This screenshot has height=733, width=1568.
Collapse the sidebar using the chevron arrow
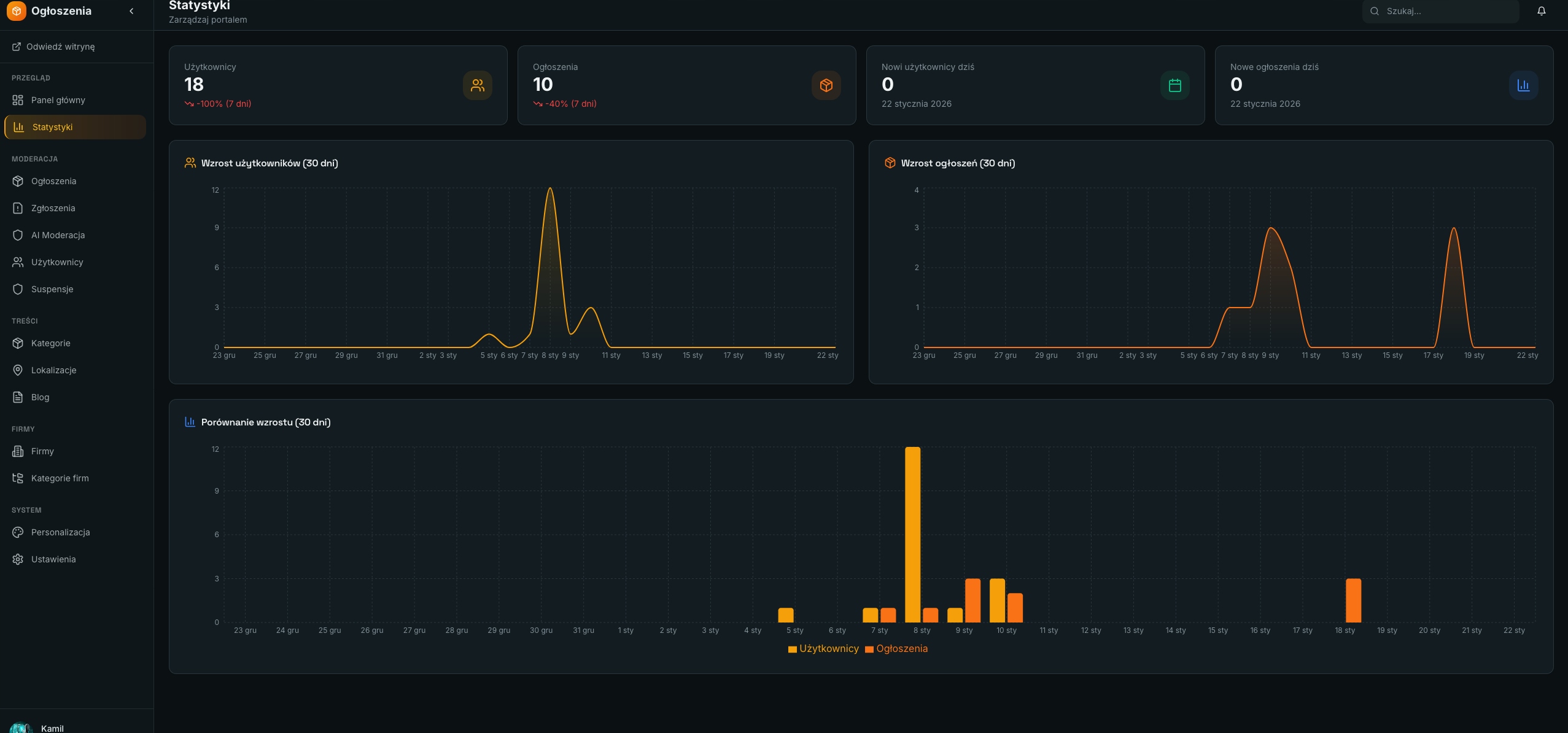point(131,11)
